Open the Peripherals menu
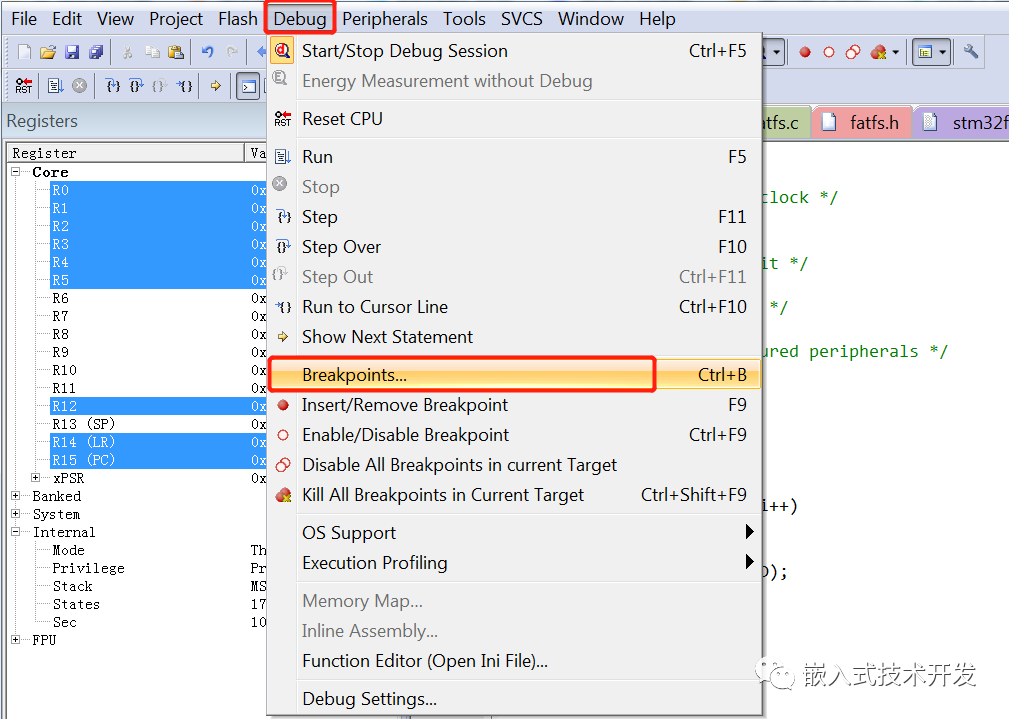The height and width of the screenshot is (719, 1009). pyautogui.click(x=385, y=18)
